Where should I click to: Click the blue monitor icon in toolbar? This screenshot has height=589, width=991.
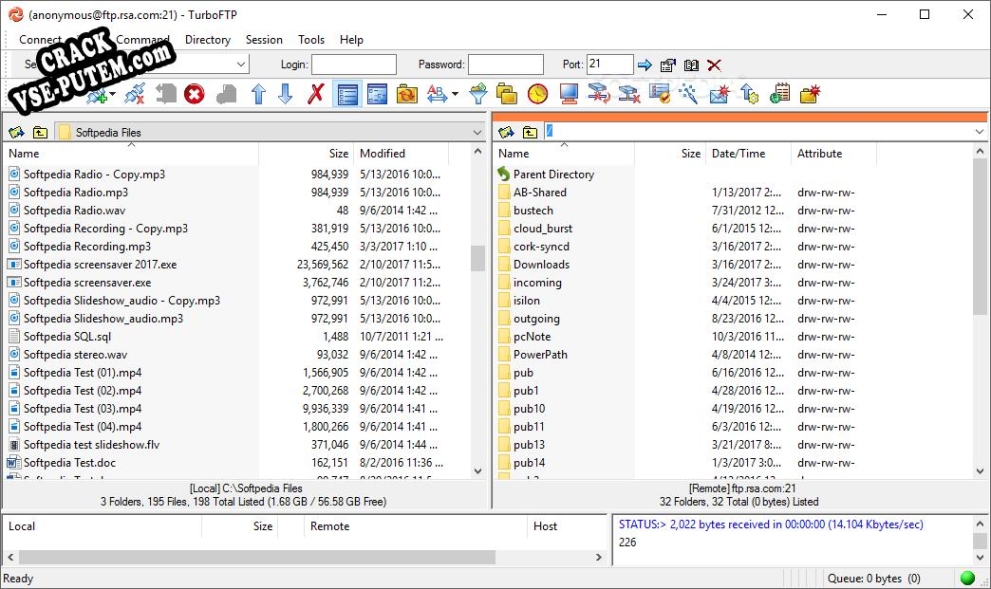(568, 94)
